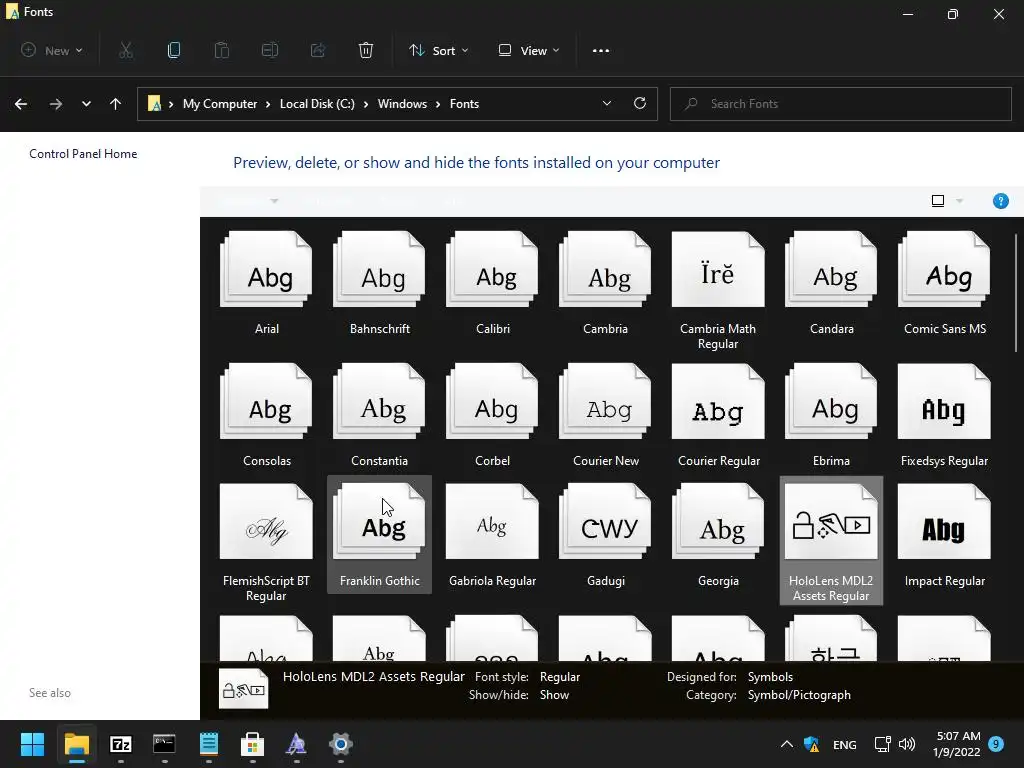Click the Search Fonts field
The height and width of the screenshot is (768, 1024).
pyautogui.click(x=840, y=104)
